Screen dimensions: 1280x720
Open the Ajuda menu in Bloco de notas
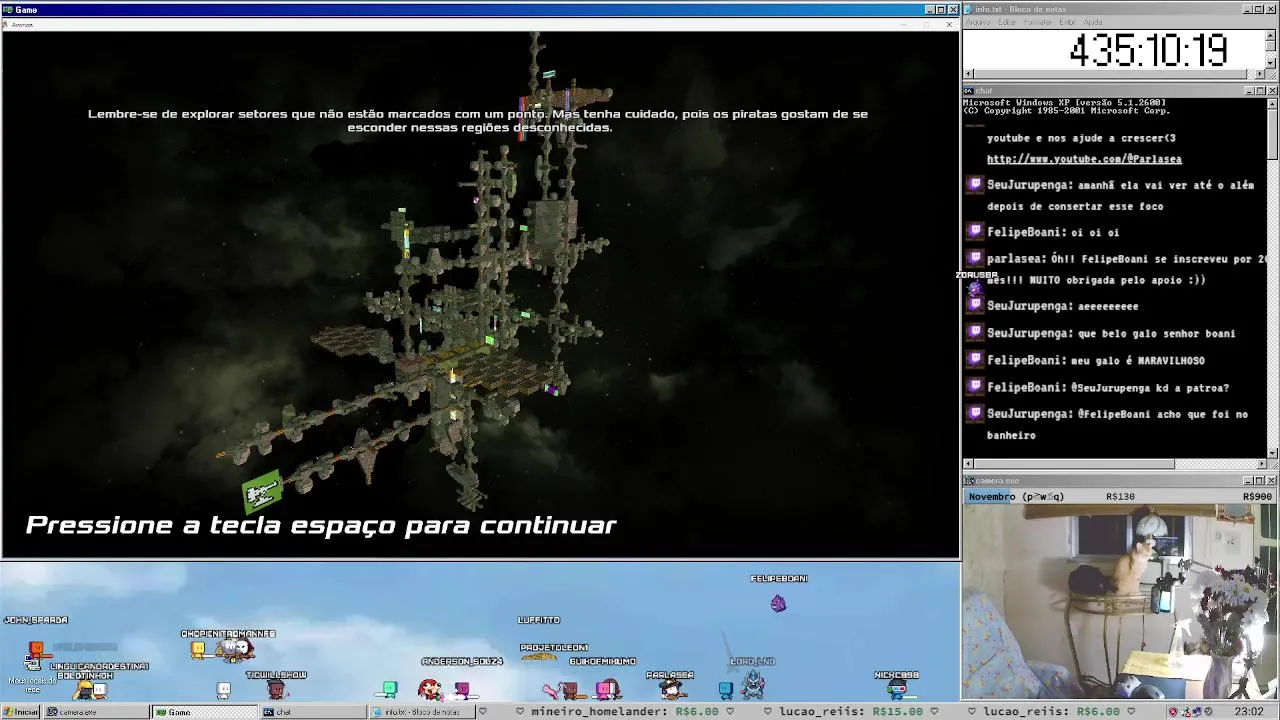[x=1093, y=22]
